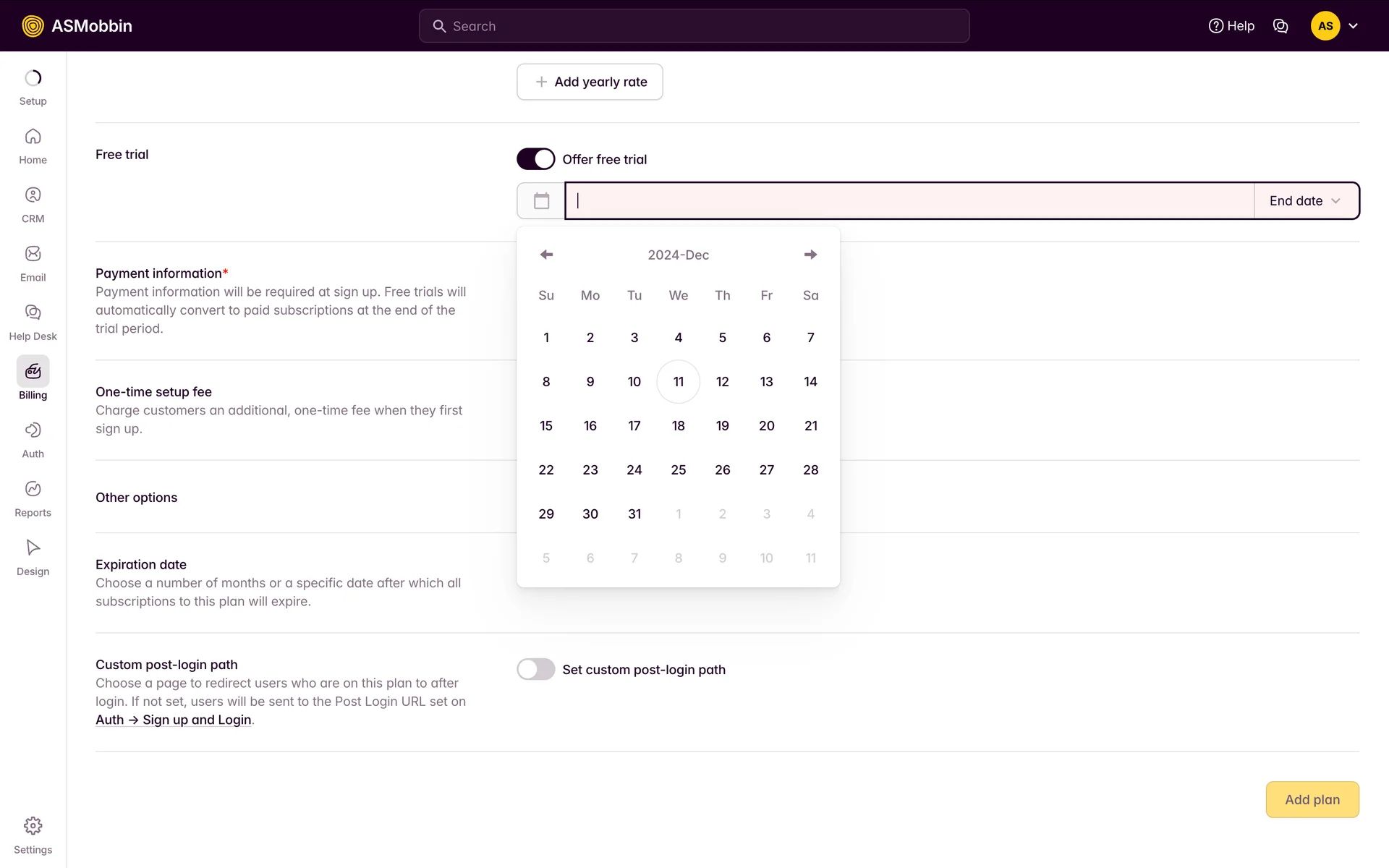Enable Set custom post-login path toggle
This screenshot has width=1389, height=868.
tap(535, 669)
